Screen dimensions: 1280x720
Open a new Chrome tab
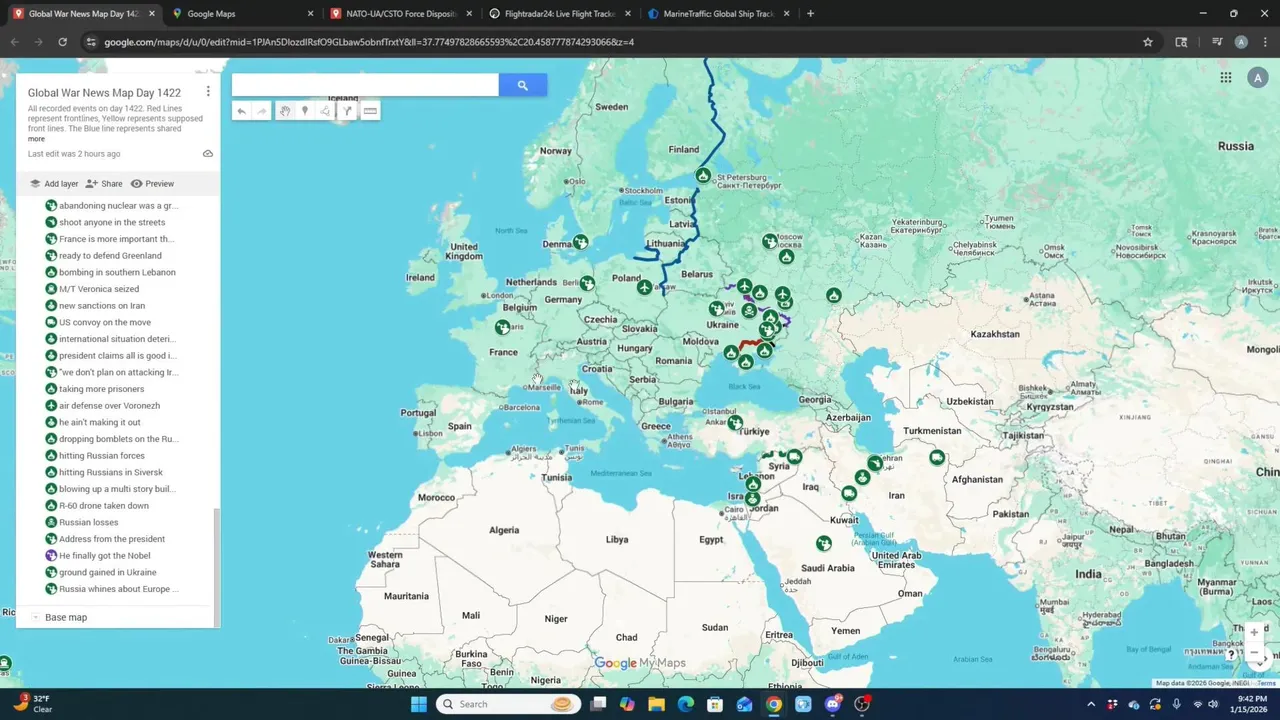tap(810, 14)
